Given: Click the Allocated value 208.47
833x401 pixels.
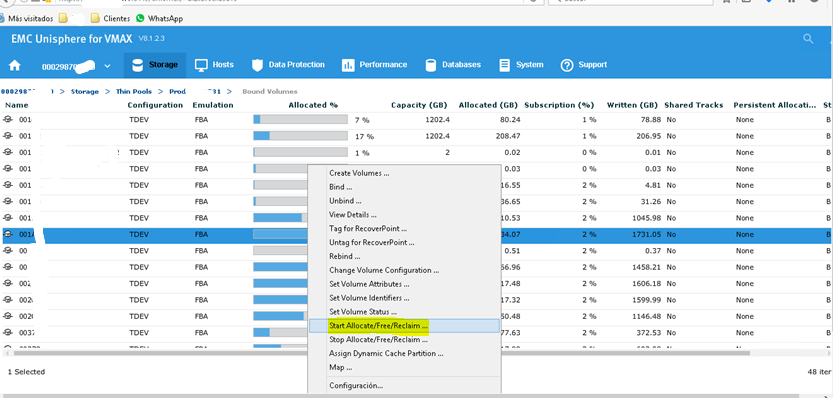Looking at the screenshot, I should coord(508,136).
